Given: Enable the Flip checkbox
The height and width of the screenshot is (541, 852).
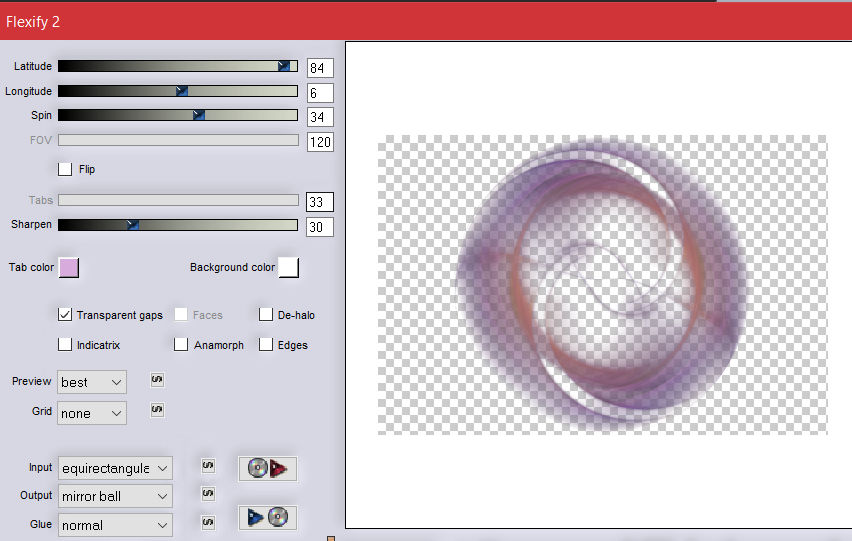Looking at the screenshot, I should click(65, 169).
